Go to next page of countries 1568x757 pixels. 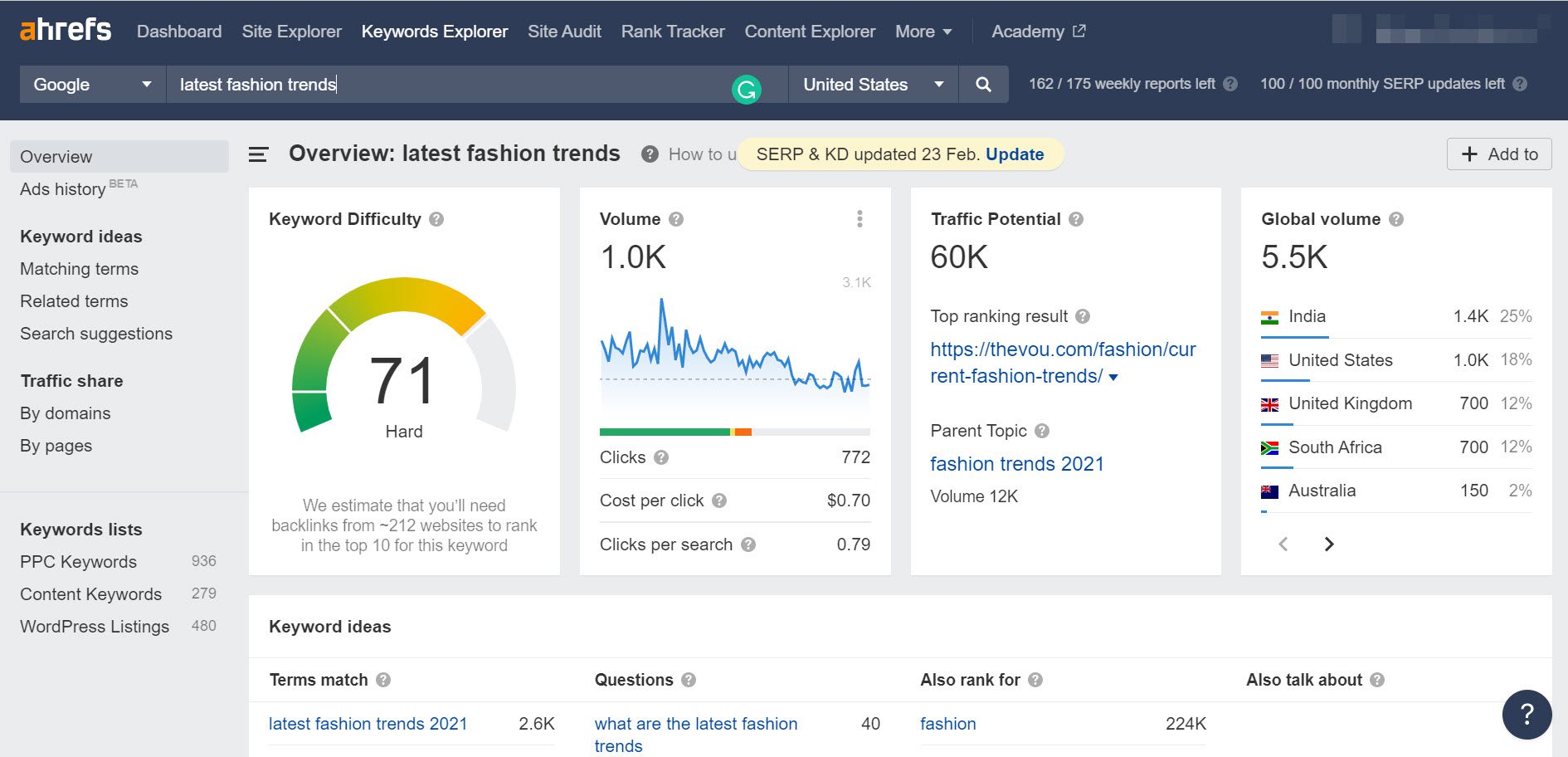(x=1329, y=544)
